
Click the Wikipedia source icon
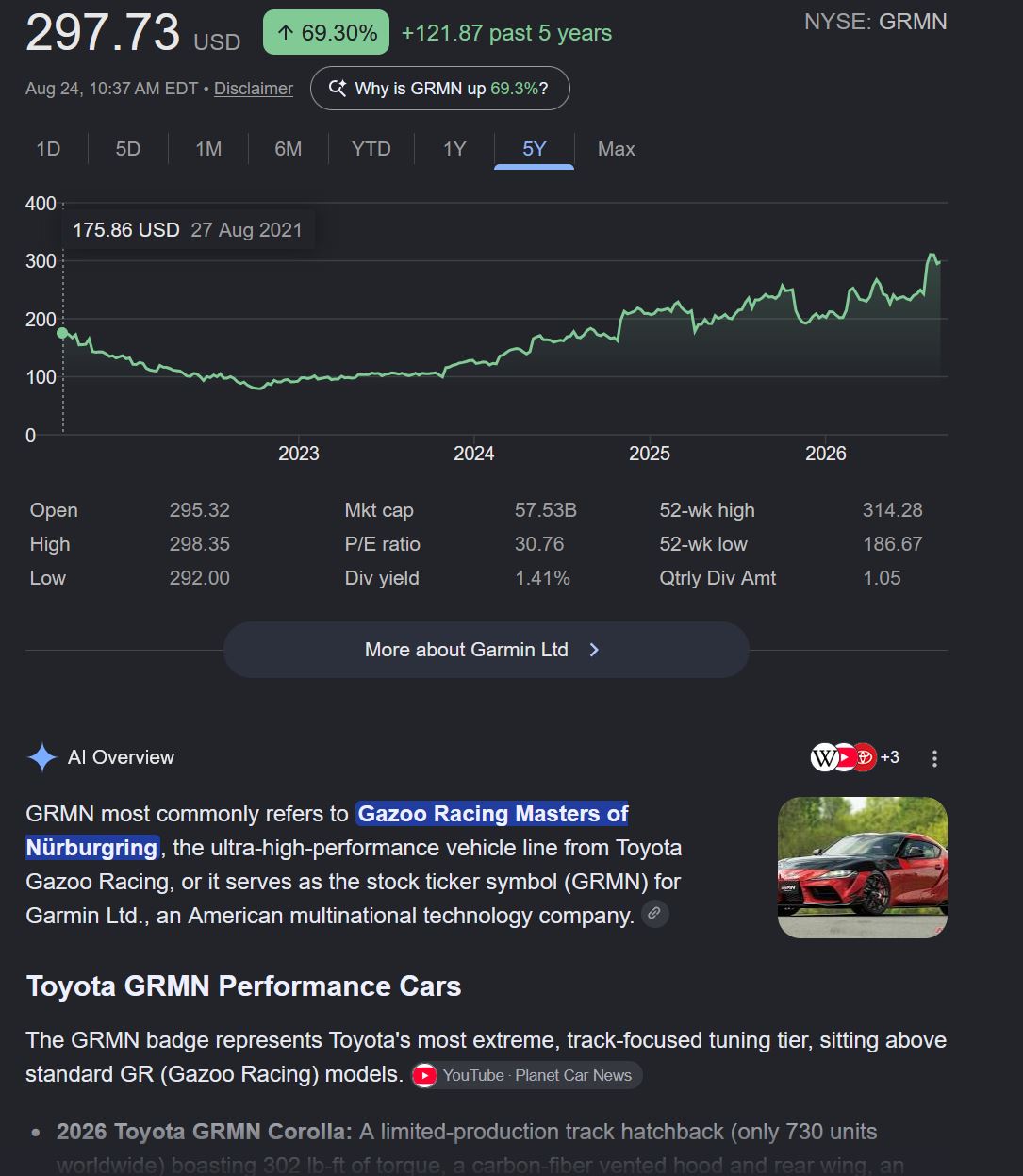(x=825, y=757)
